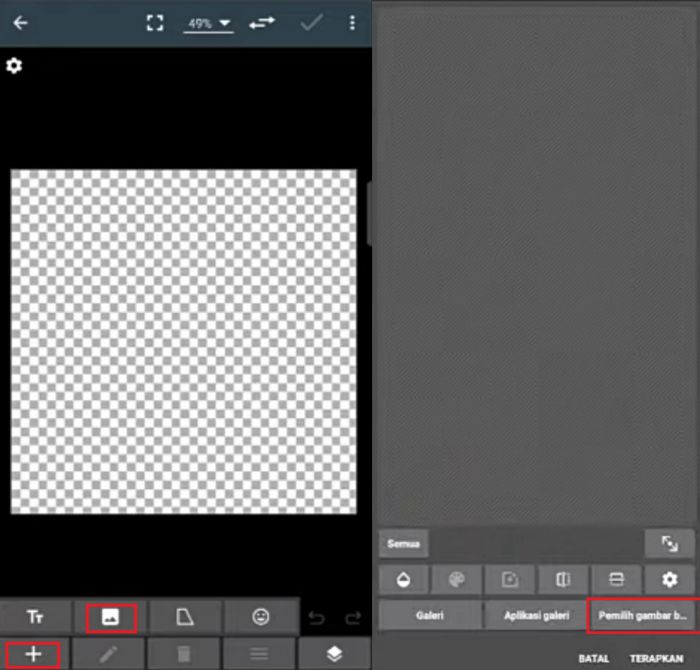Open canvas settings gear icon

tap(14, 66)
